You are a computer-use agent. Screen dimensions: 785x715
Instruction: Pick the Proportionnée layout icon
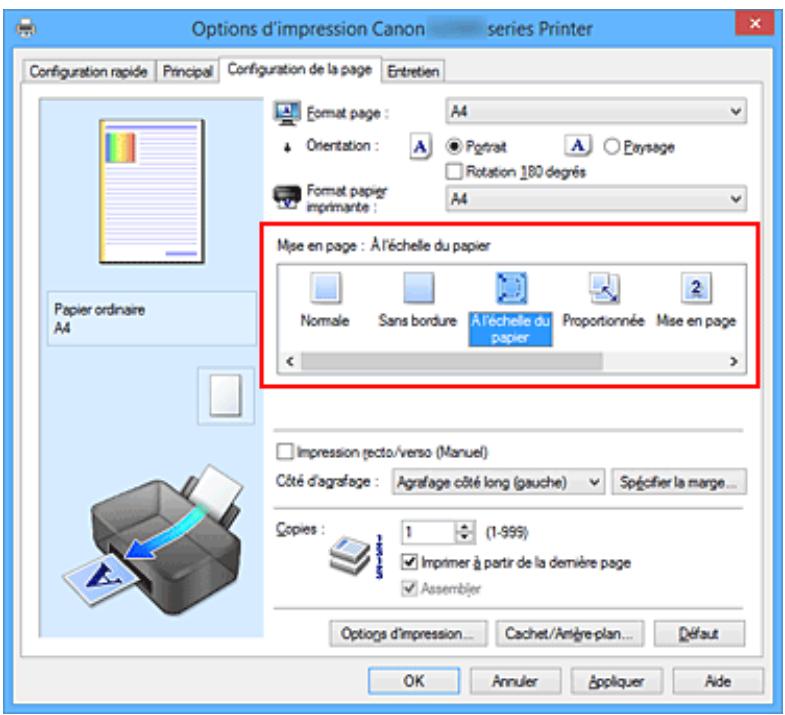604,288
